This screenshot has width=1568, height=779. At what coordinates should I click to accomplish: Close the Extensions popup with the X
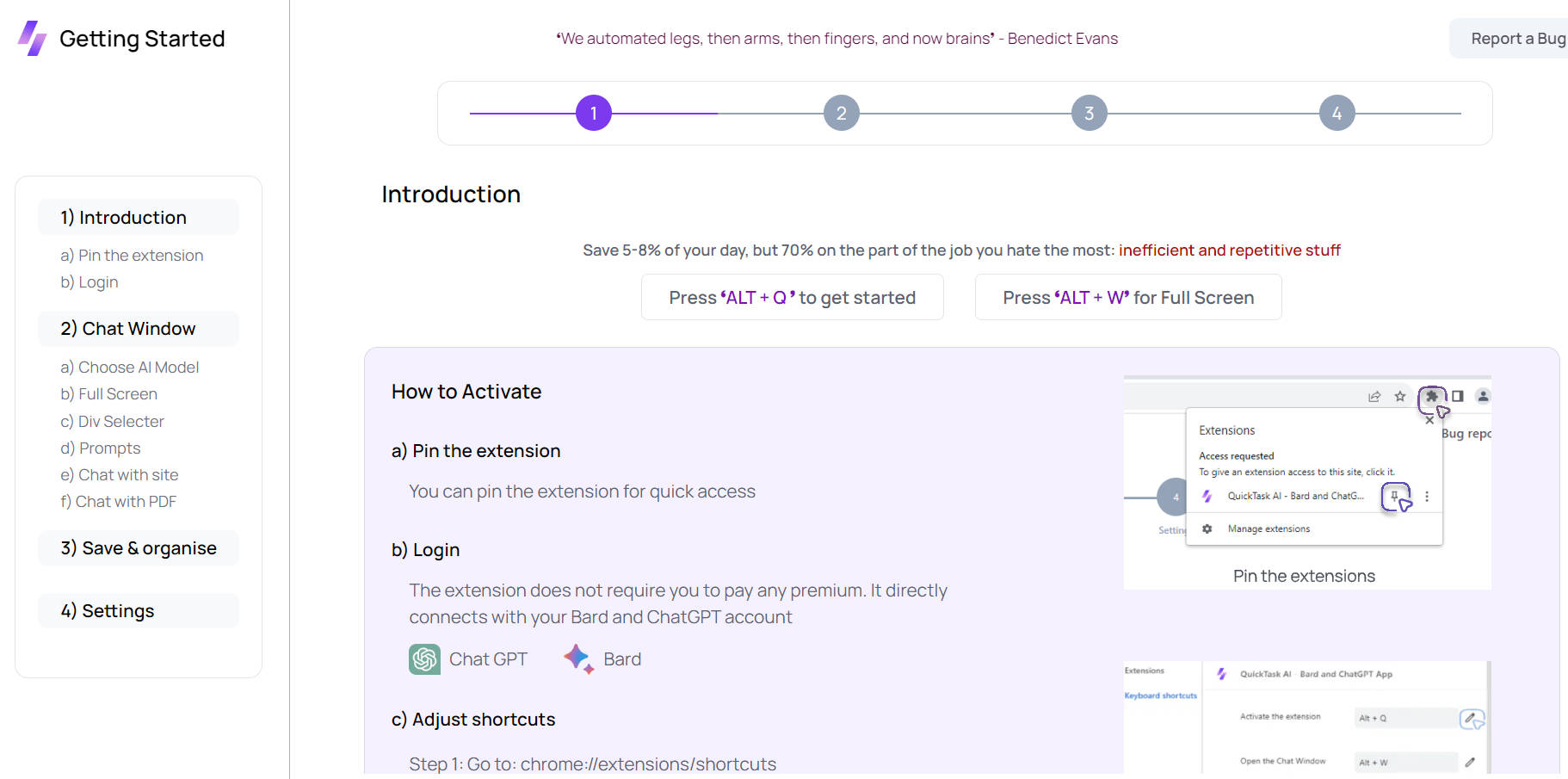point(1429,419)
